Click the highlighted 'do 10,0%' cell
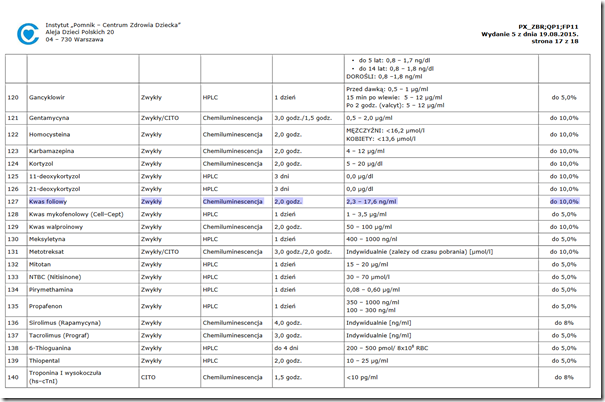Image resolution: width=605 pixels, height=402 pixels. (564, 201)
